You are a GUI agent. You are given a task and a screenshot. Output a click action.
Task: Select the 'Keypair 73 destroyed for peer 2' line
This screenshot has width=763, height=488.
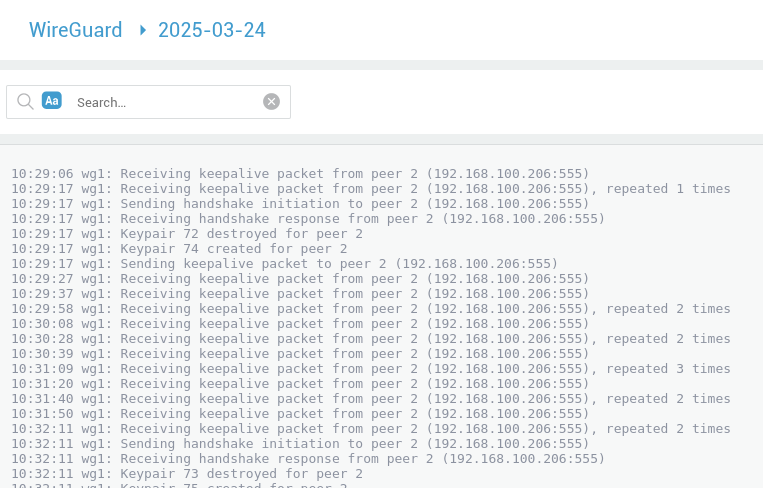point(187,474)
